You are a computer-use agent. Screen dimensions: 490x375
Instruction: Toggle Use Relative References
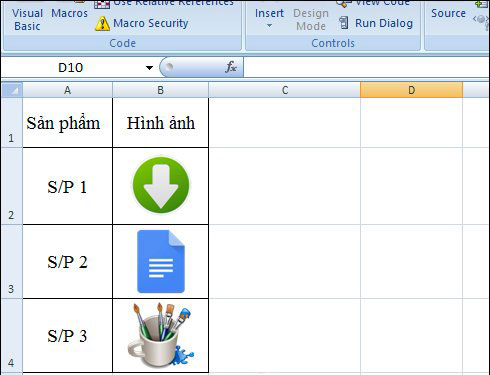click(164, 3)
